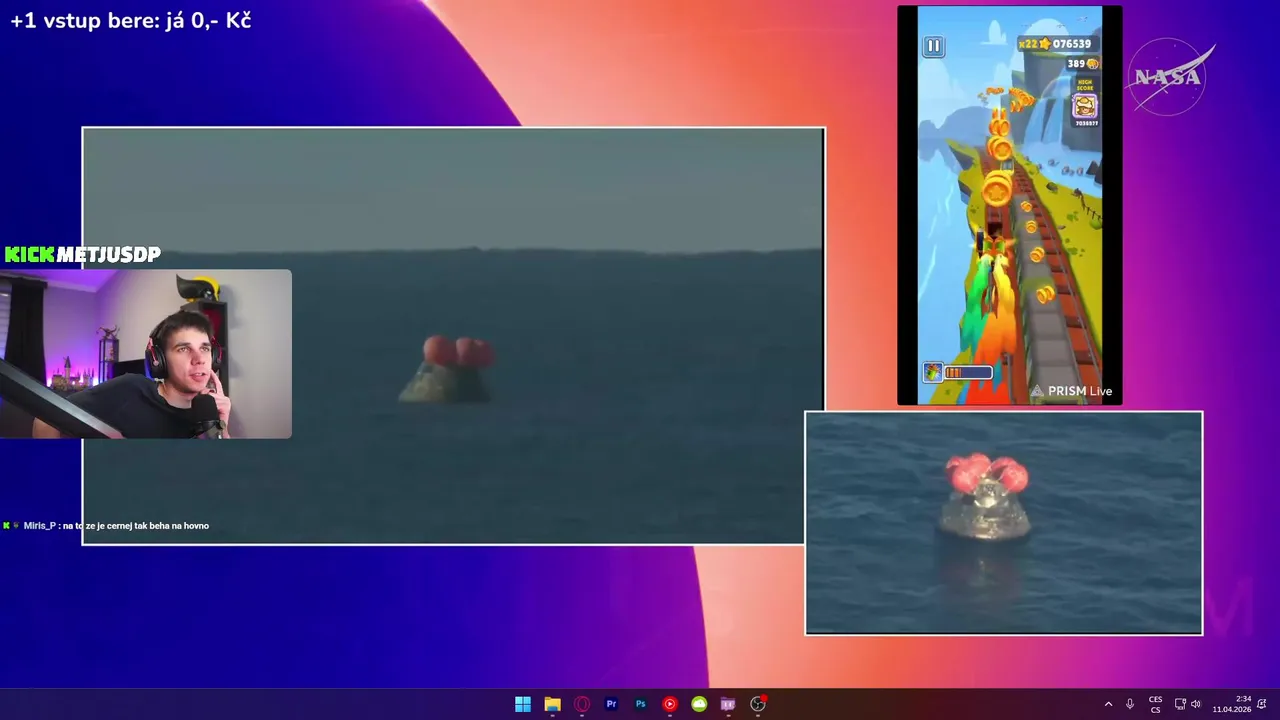Open YouTube Music from the taskbar
This screenshot has width=1280, height=720.
[670, 704]
